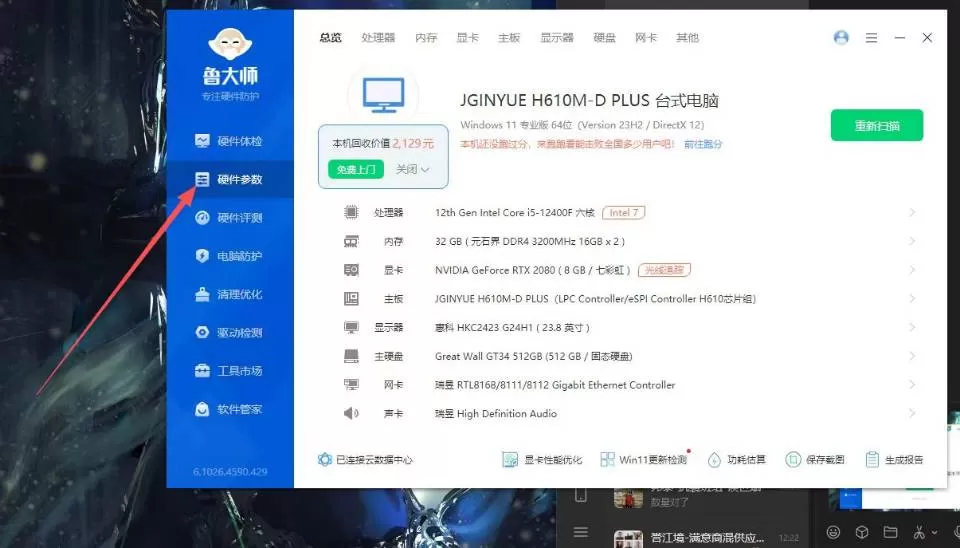The height and width of the screenshot is (548, 960).
Task: Click the 主硬盘 disk icon
Action: click(351, 356)
